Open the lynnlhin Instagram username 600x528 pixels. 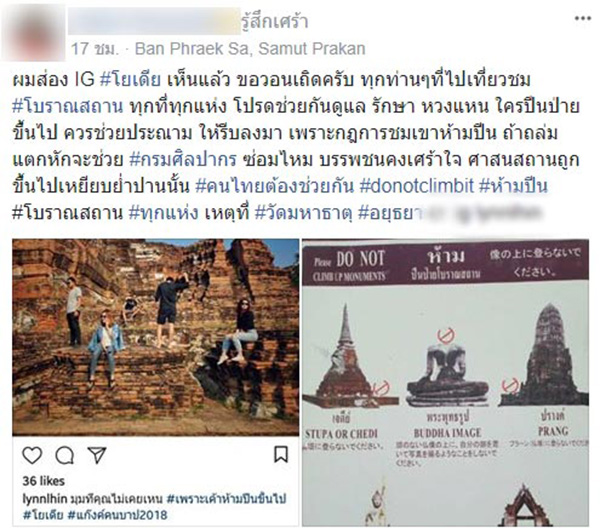pos(45,499)
